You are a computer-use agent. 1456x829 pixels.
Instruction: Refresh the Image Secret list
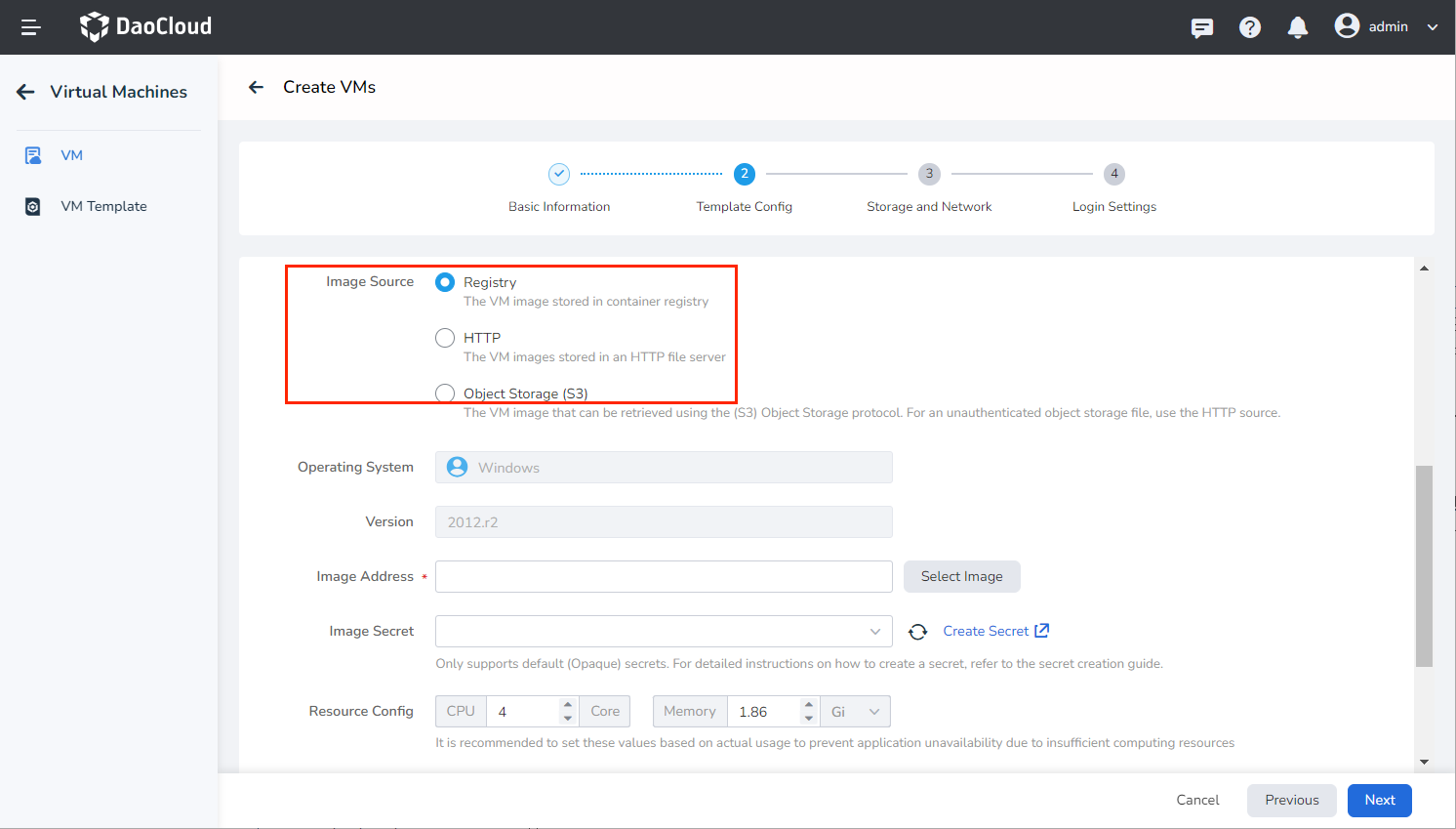[x=917, y=631]
